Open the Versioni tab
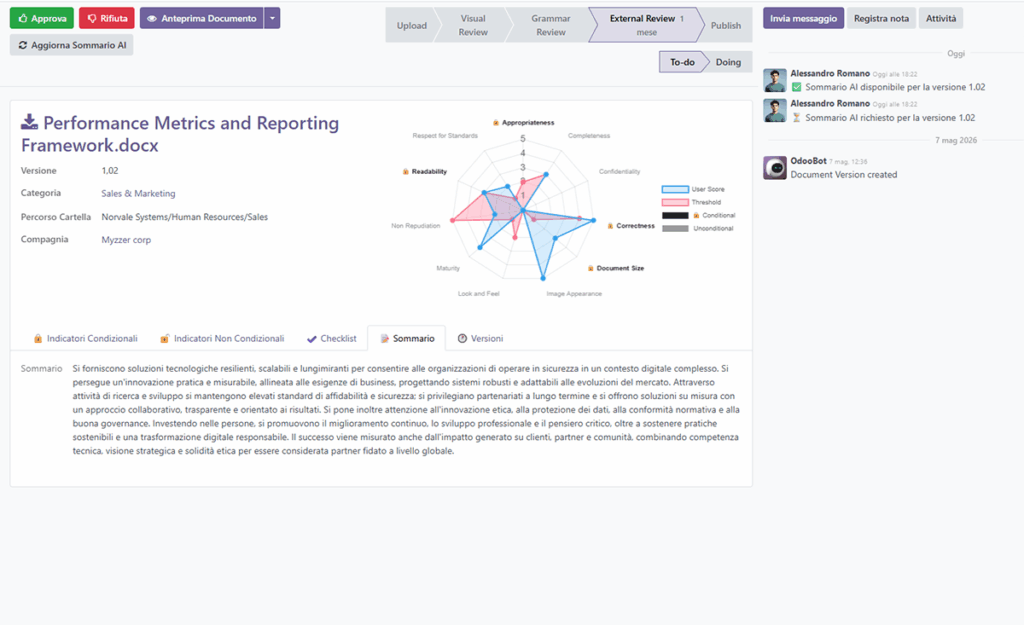Screen dimensions: 1024x625 [x=480, y=338]
